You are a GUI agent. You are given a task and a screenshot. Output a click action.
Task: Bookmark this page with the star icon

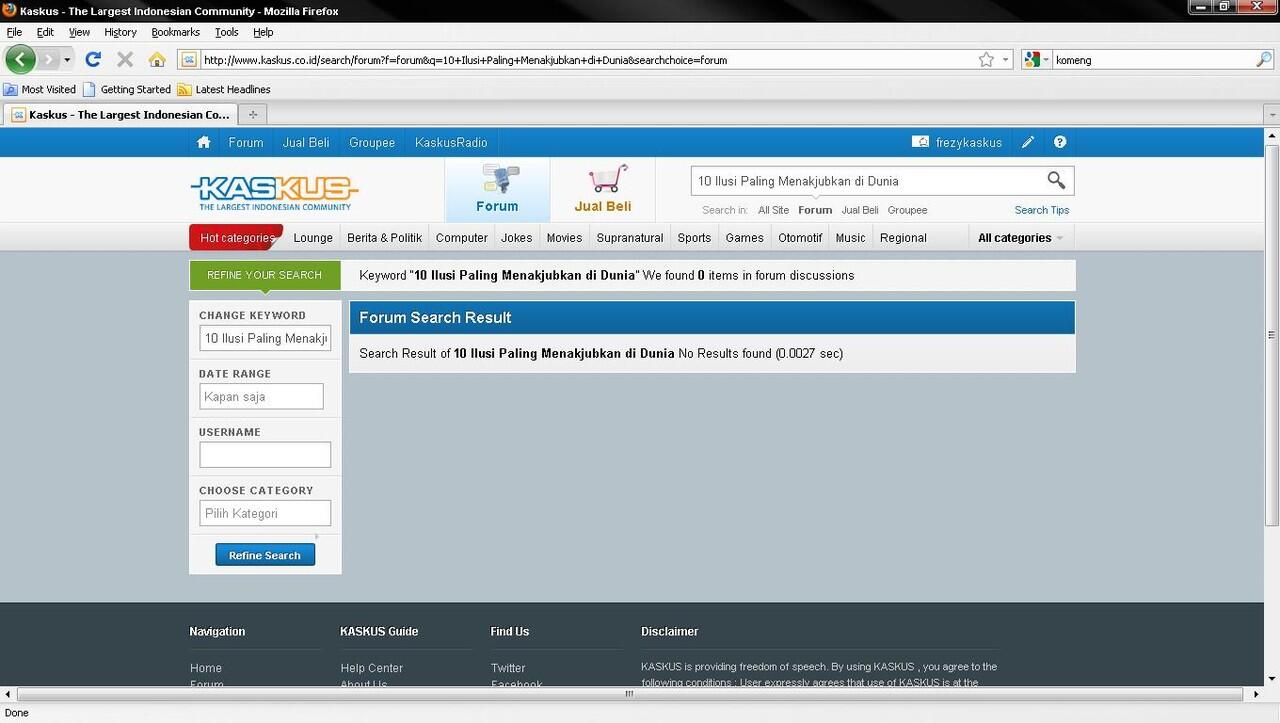click(x=986, y=60)
